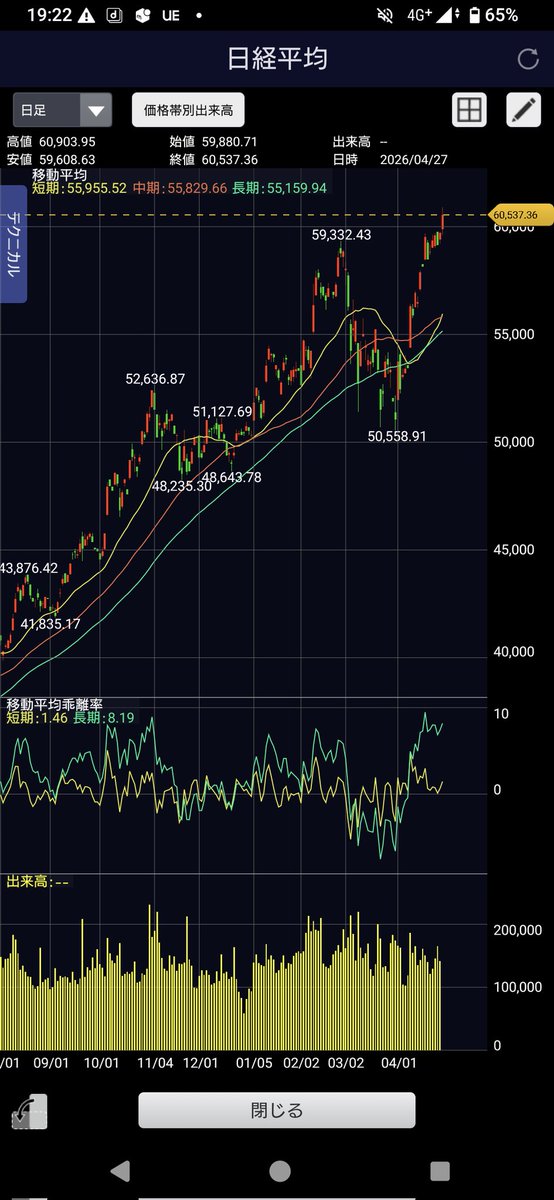Tap the 長期:55,159.94 moving average value
The height and width of the screenshot is (1200, 554).
(x=278, y=188)
